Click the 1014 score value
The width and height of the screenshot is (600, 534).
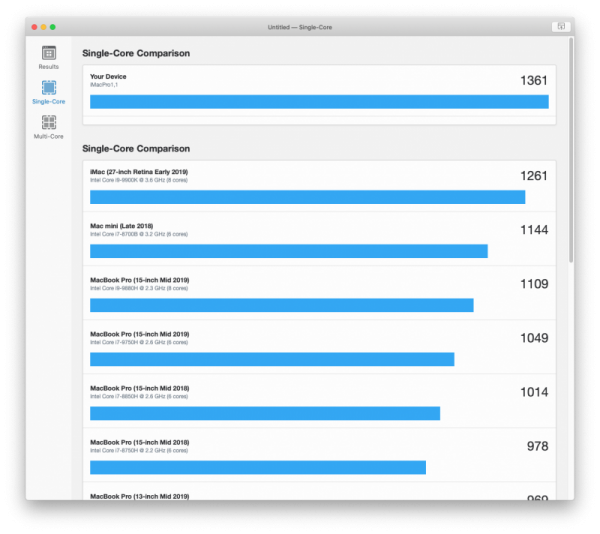(x=534, y=392)
